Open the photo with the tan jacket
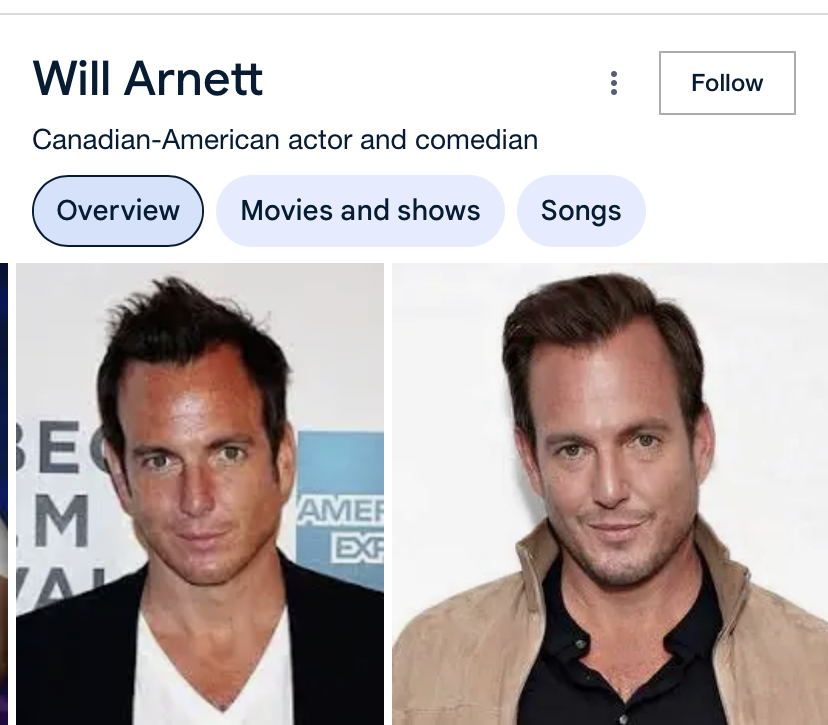This screenshot has width=828, height=725. [609, 494]
